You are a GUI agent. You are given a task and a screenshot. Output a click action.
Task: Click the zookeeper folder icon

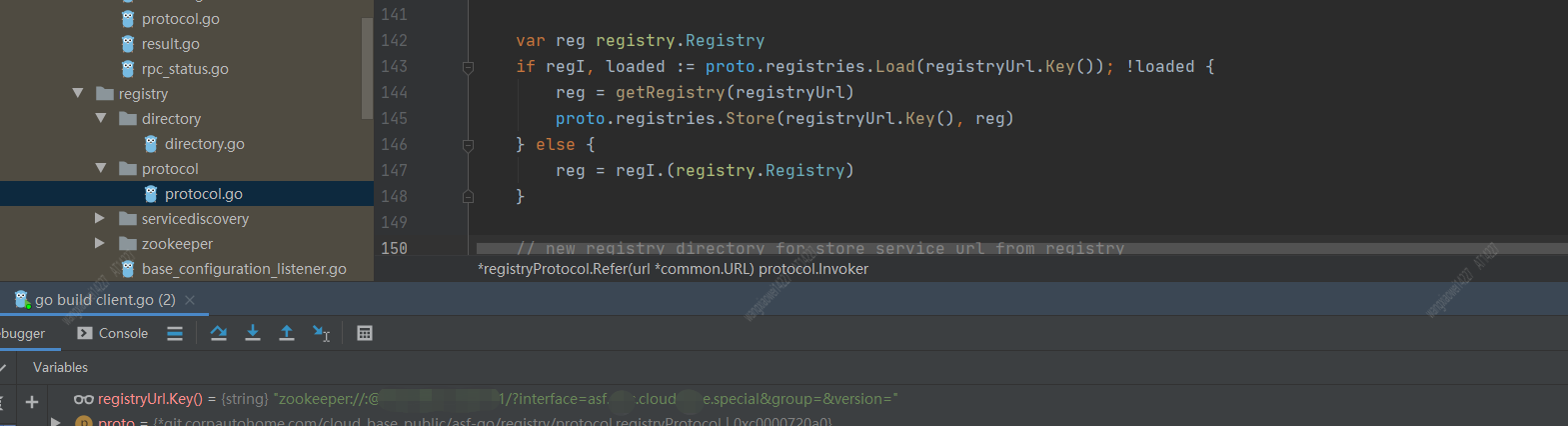(128, 243)
